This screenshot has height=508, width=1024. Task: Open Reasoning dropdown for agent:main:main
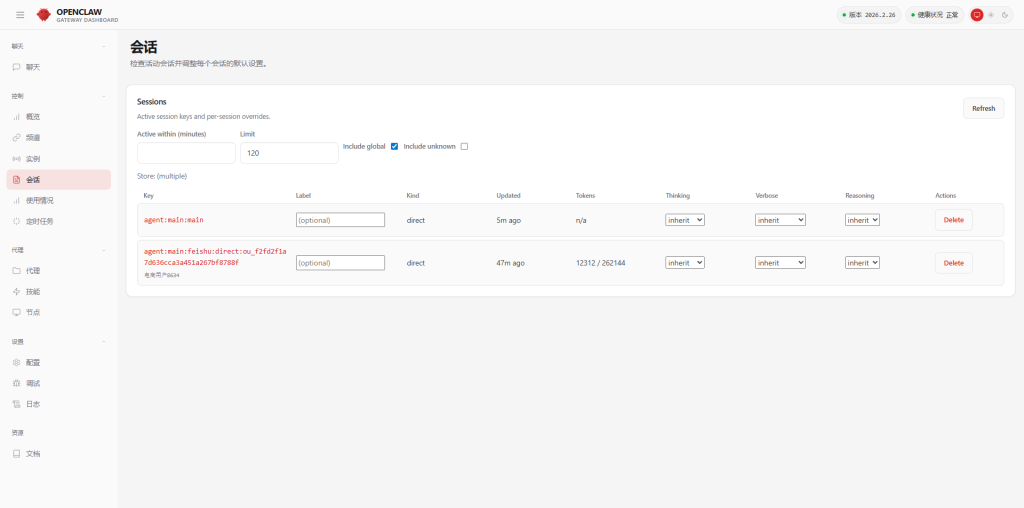(862, 220)
